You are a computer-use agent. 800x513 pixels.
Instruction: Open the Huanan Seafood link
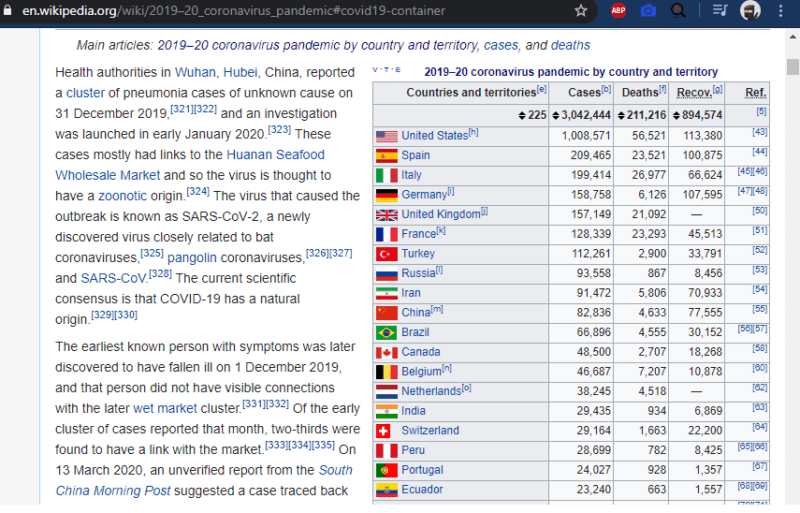[x=275, y=155]
